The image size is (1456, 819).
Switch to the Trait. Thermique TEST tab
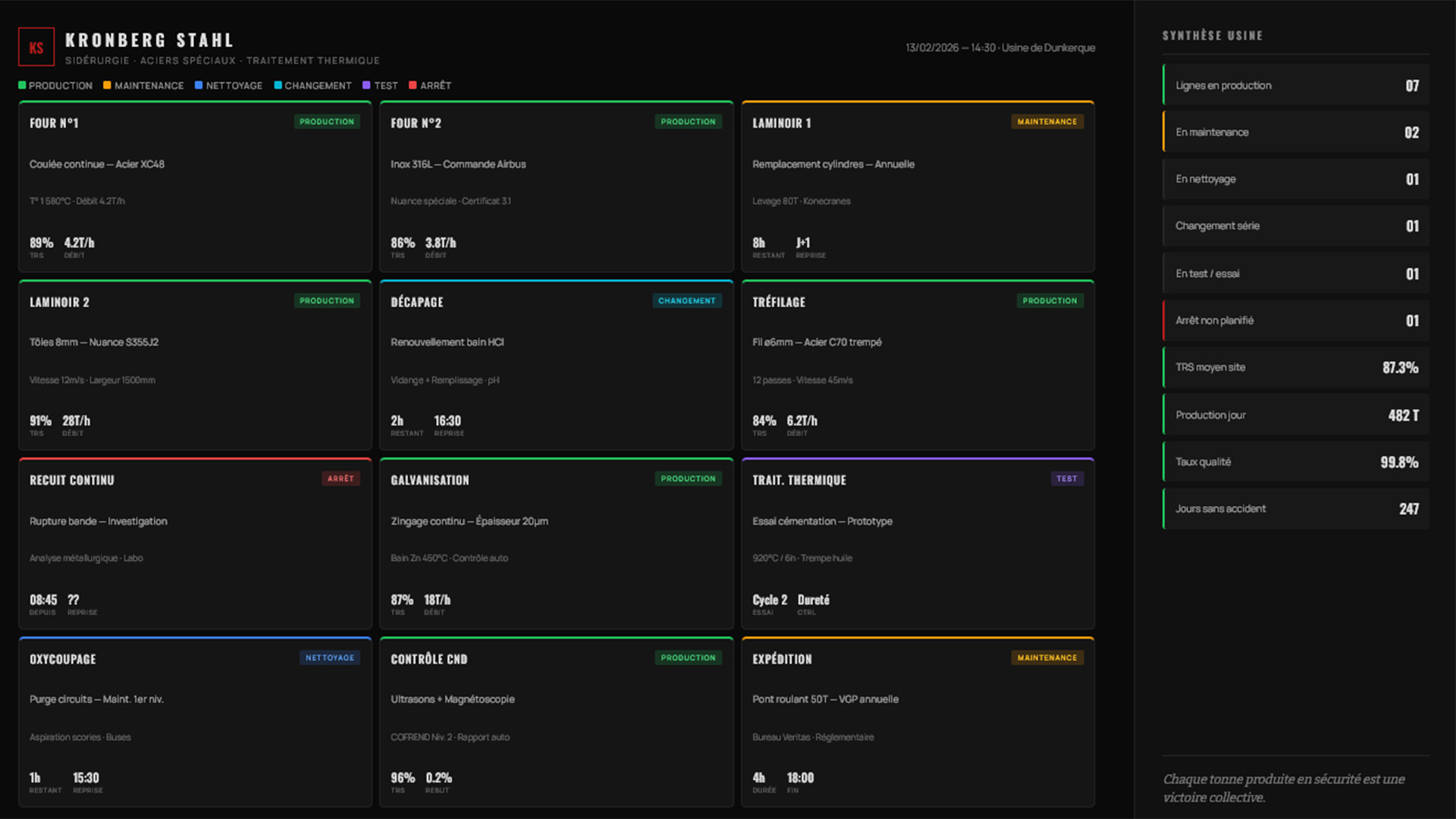coord(1066,479)
